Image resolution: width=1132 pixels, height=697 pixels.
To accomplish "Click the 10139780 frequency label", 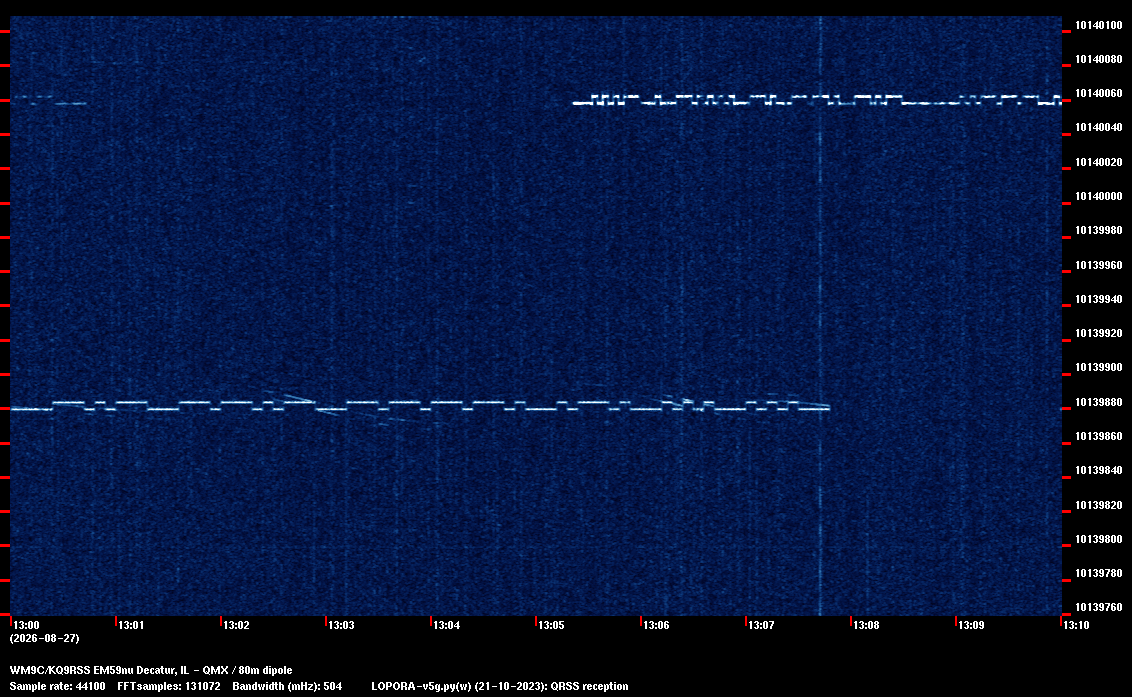I will click(1098, 573).
